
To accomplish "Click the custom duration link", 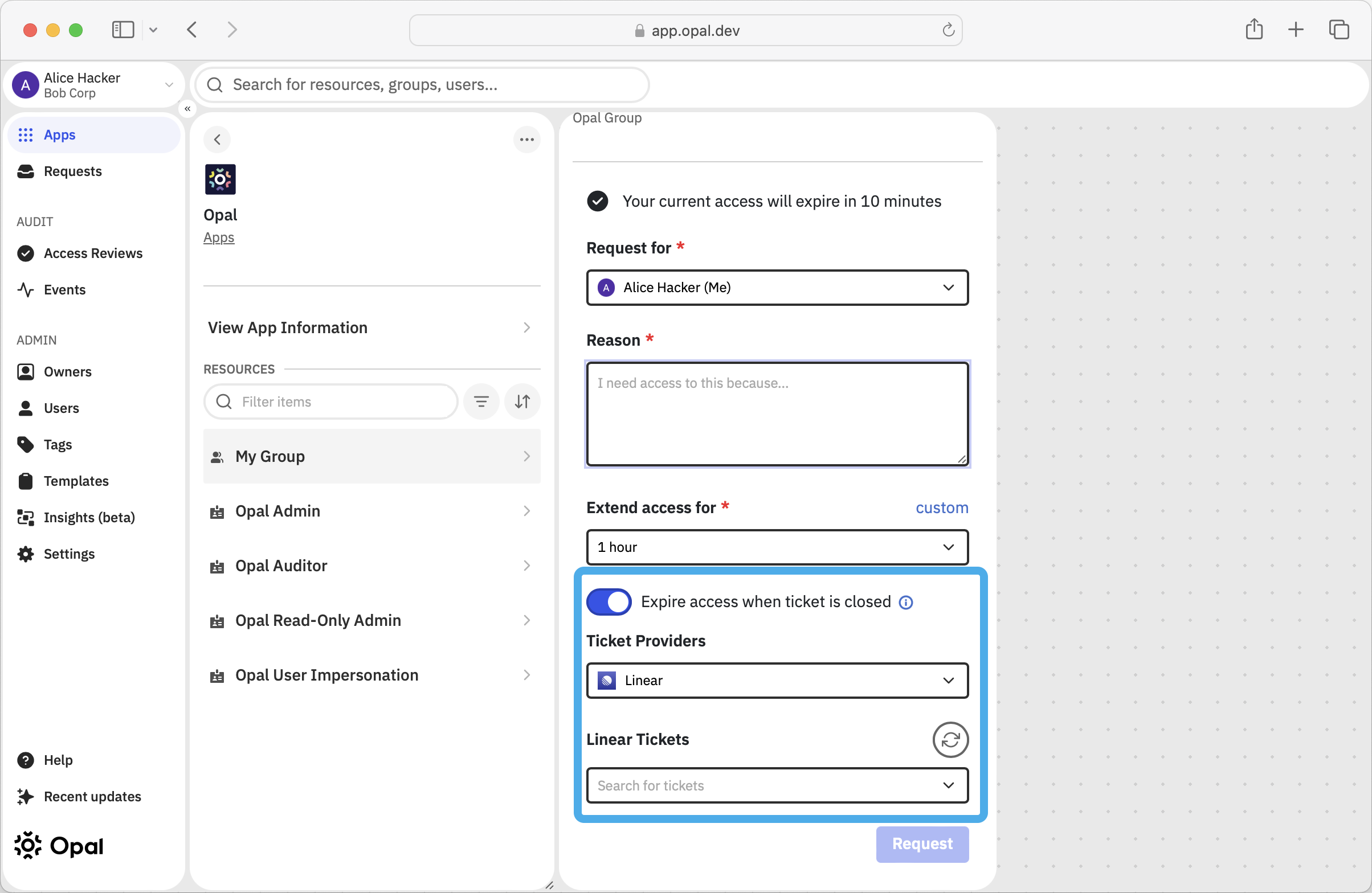I will pos(942,507).
